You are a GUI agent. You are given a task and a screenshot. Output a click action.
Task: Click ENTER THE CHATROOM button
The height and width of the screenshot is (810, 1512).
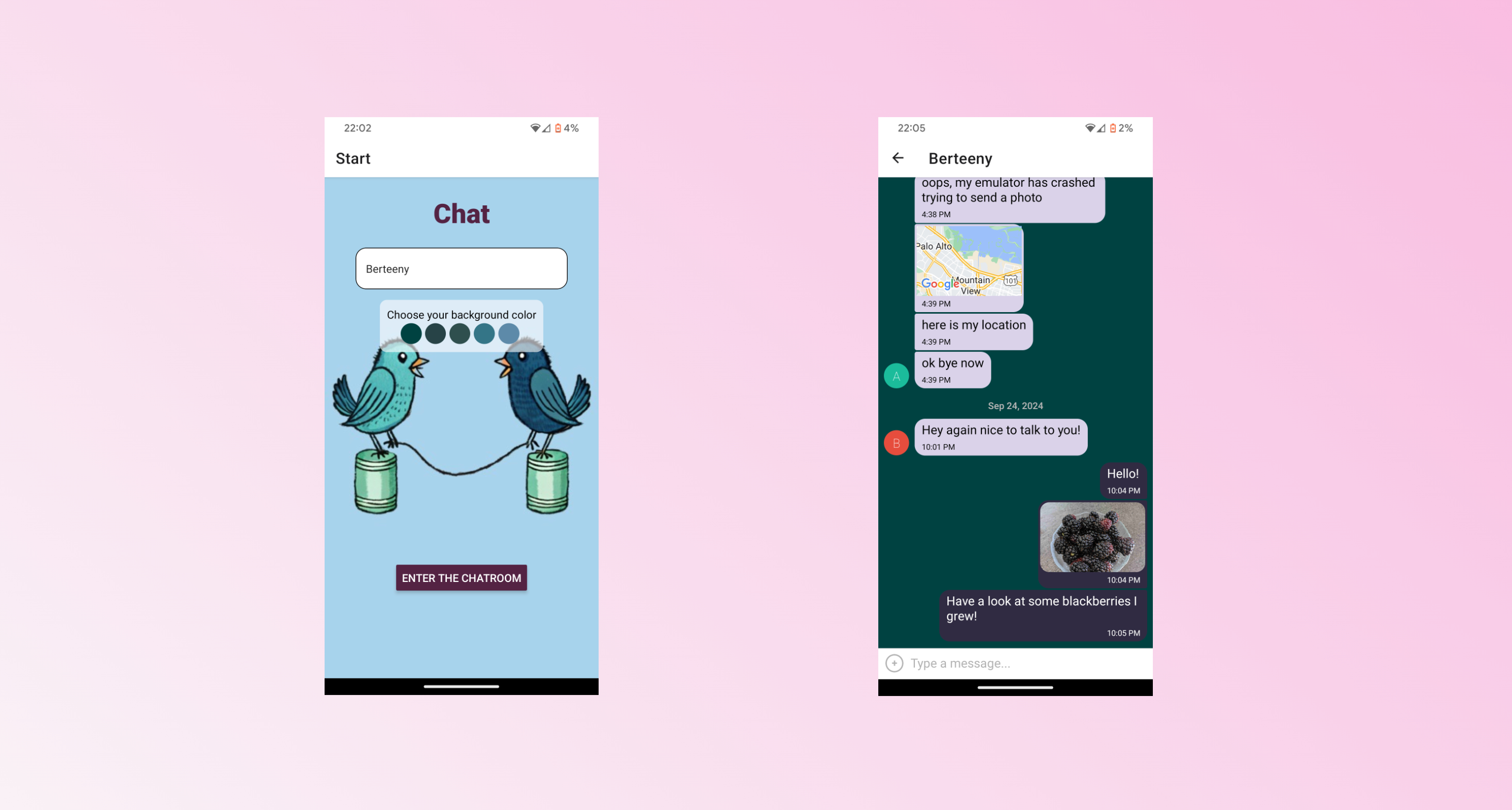[461, 577]
